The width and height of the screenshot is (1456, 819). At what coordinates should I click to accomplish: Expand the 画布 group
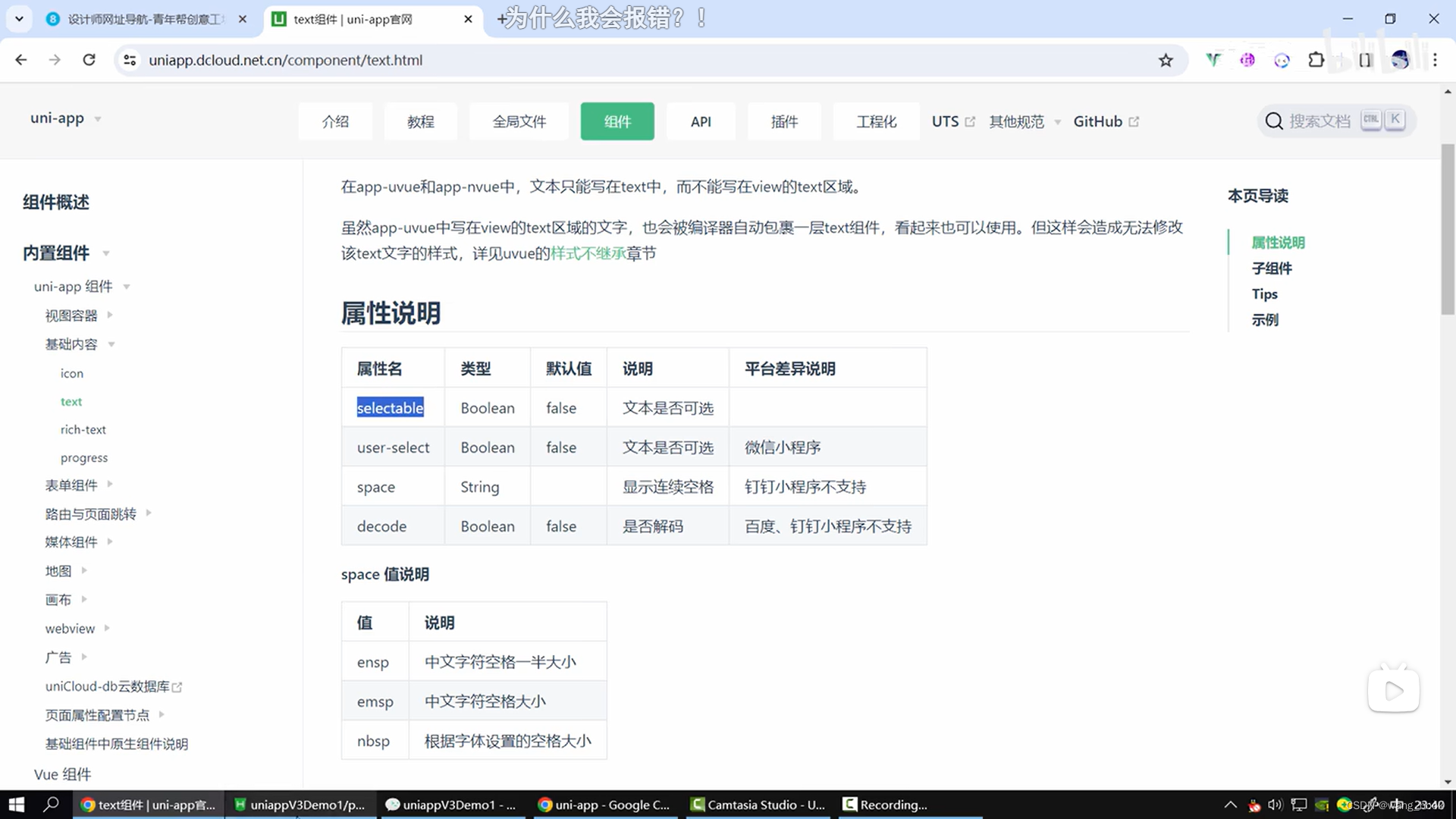pos(66,600)
